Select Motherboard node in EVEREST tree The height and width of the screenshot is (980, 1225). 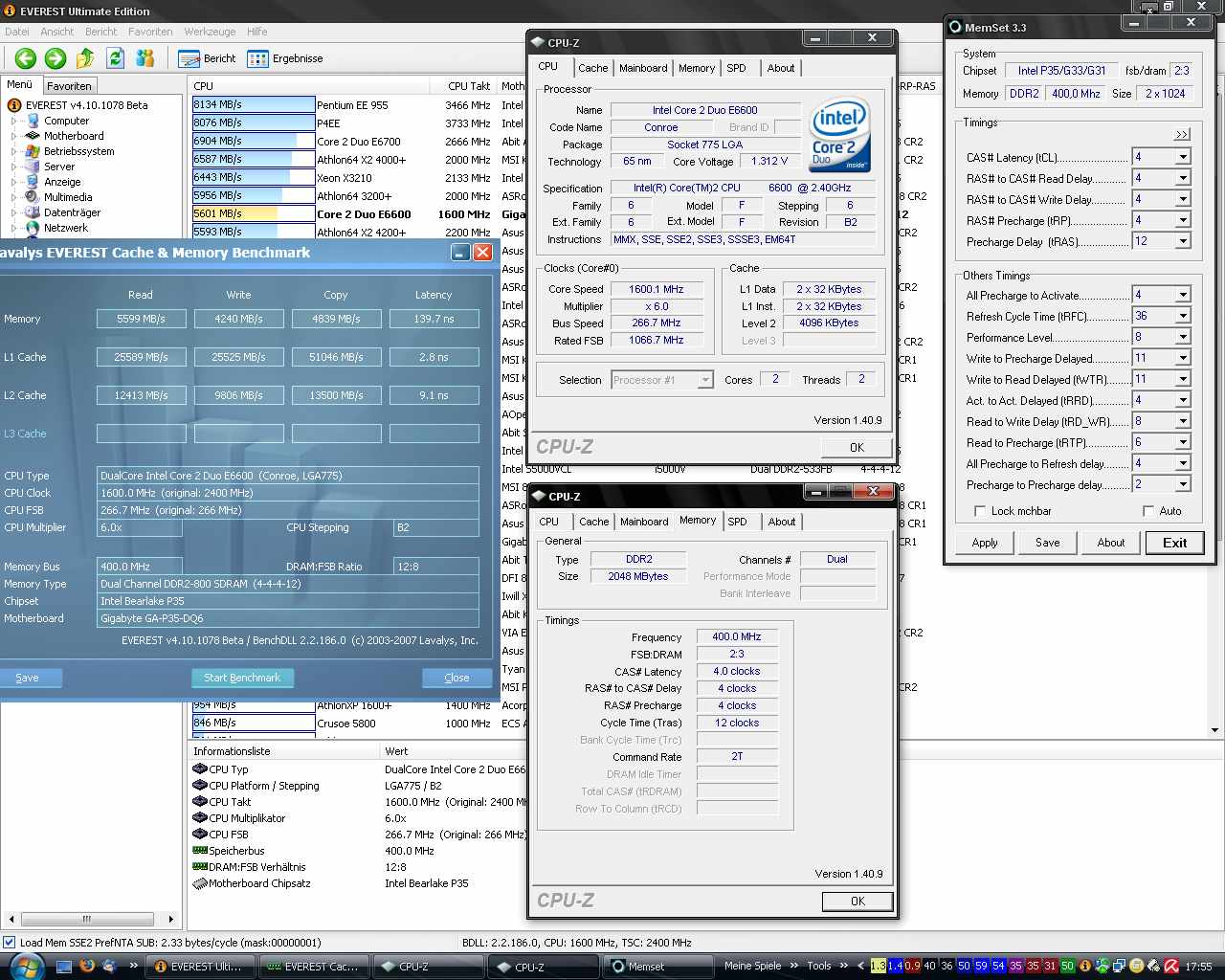click(74, 136)
